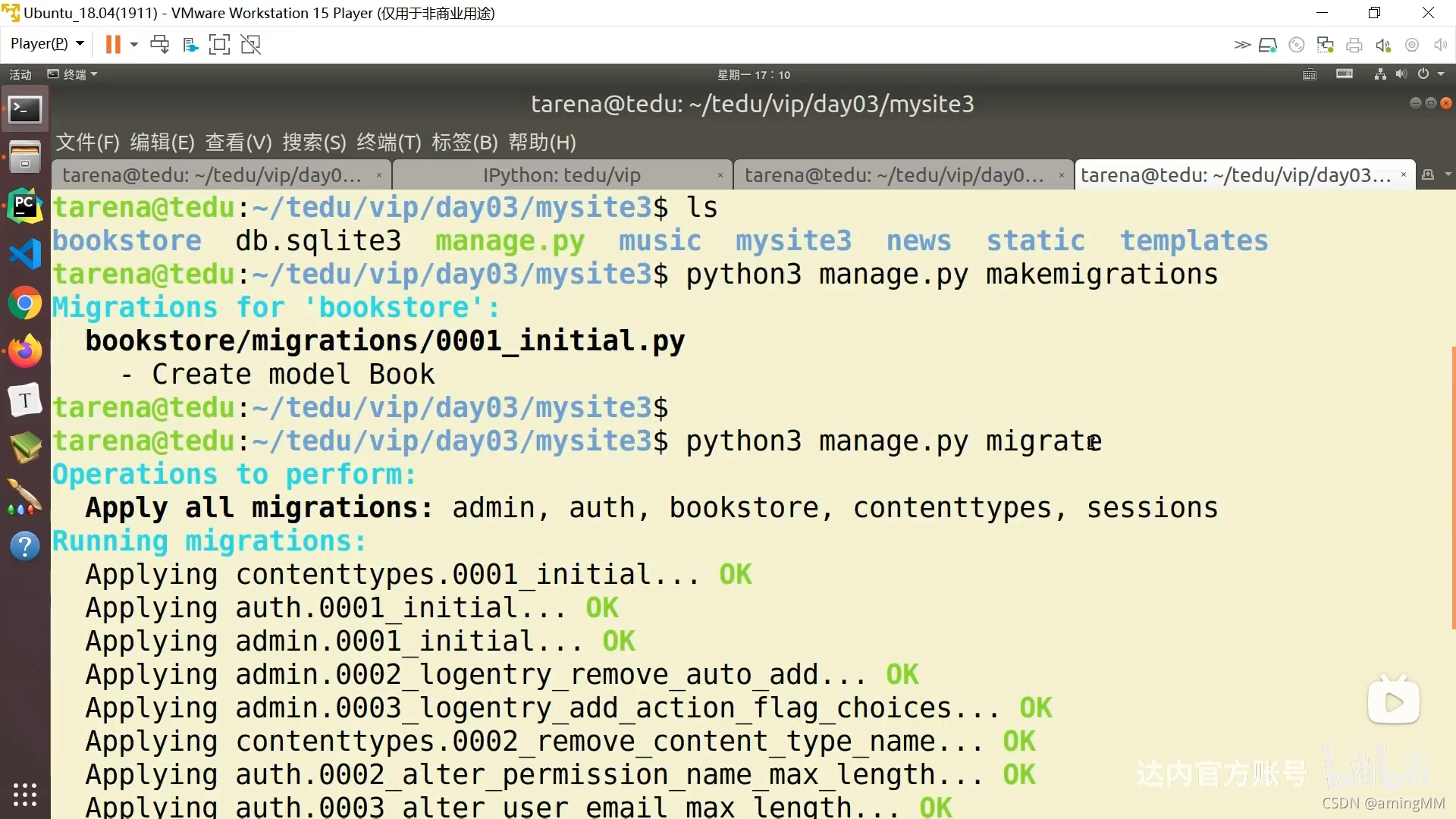Open PyCharm from the Ubuntu dock
This screenshot has width=1456, height=819.
pos(25,206)
